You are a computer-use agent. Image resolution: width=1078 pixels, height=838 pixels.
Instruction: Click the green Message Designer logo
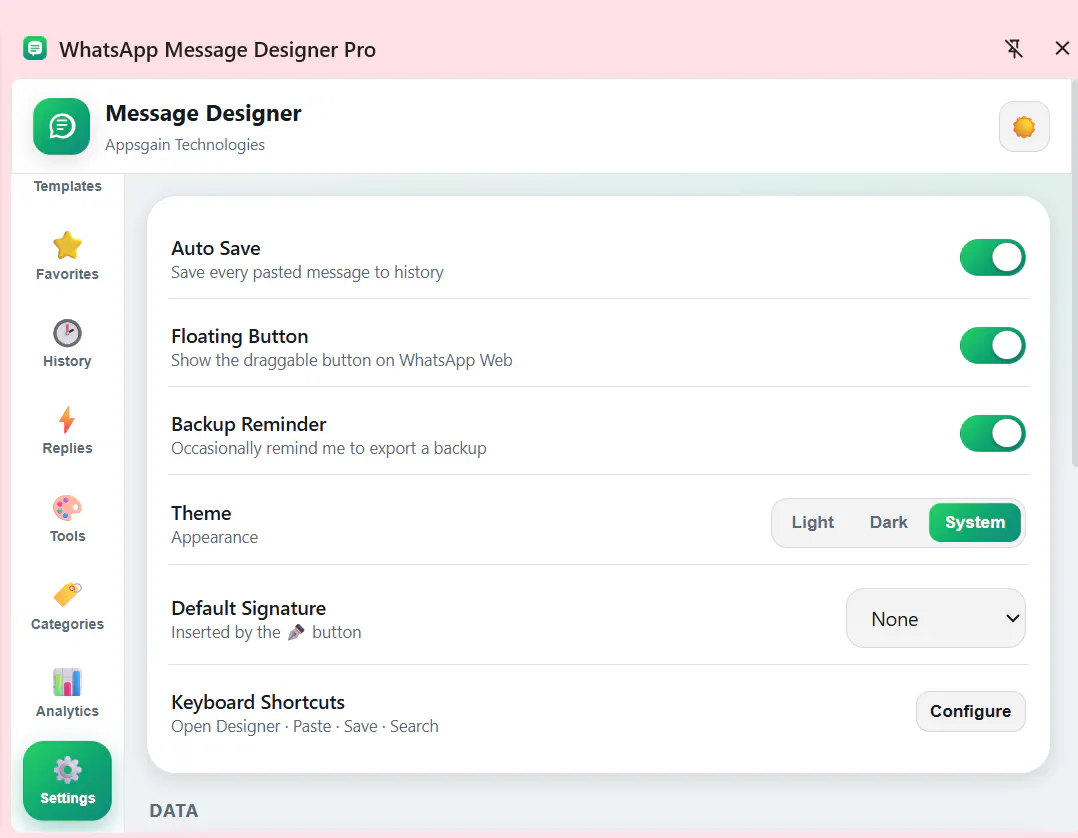click(x=61, y=126)
